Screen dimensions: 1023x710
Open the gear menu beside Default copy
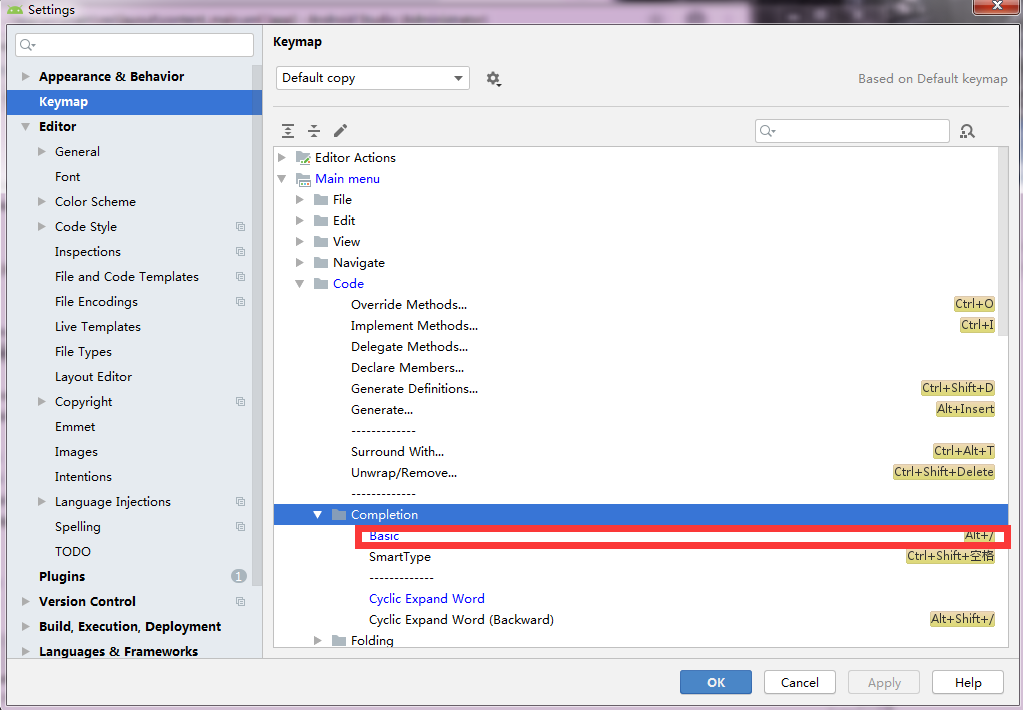pos(493,78)
